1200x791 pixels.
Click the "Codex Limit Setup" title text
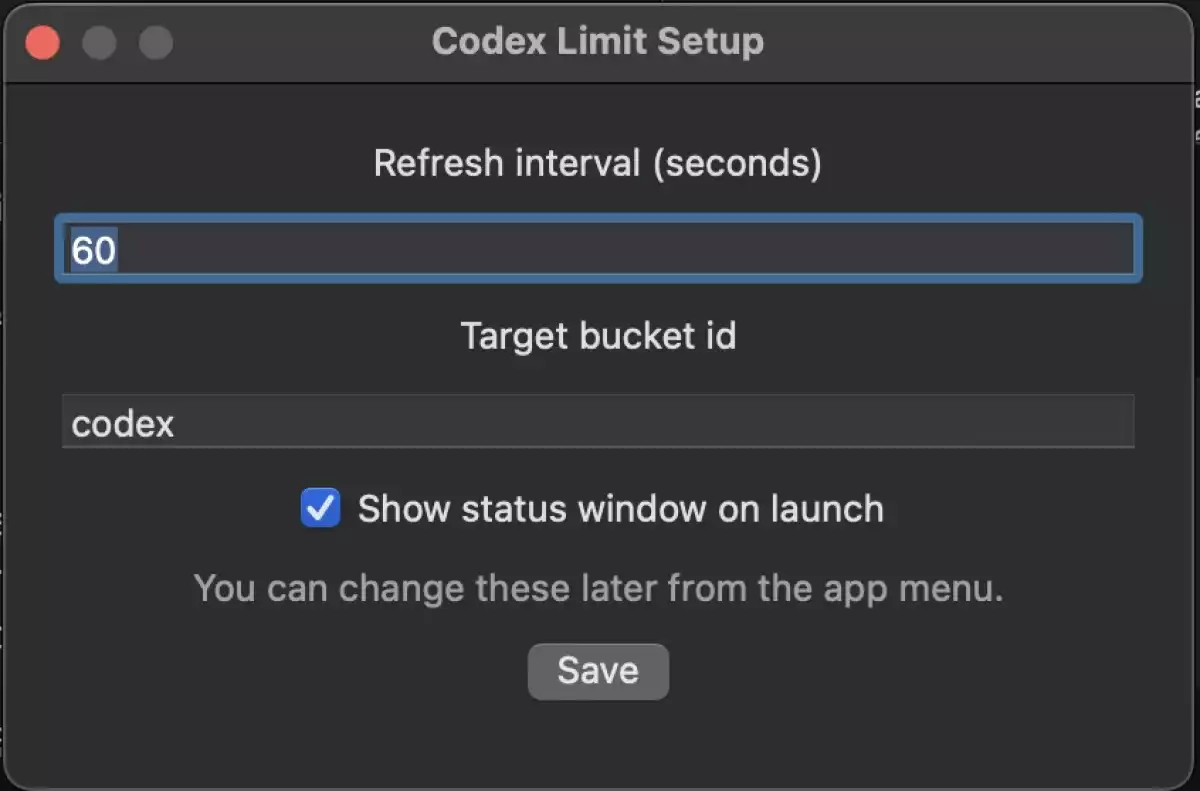(x=597, y=42)
